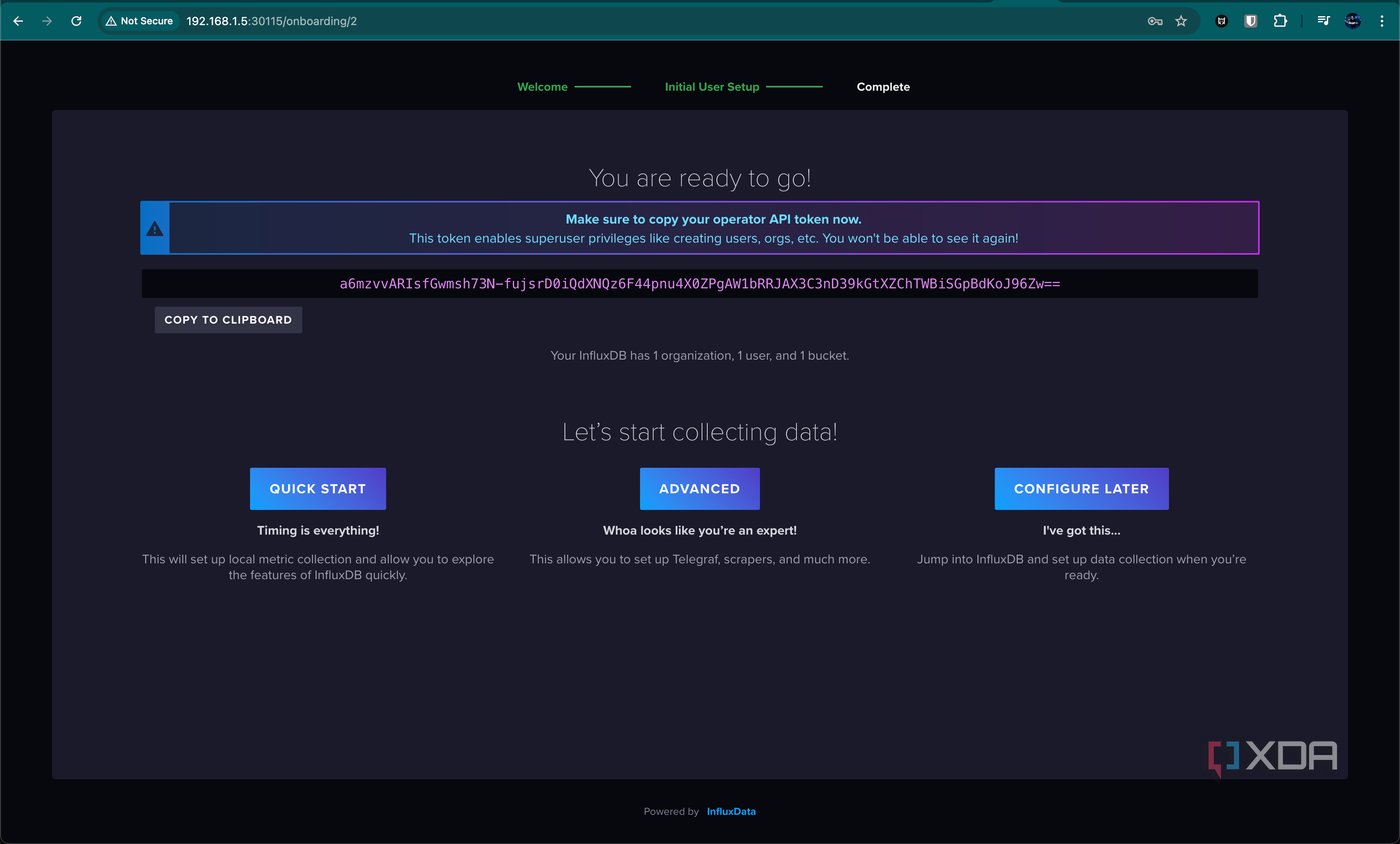The image size is (1400, 844).
Task: Open the browser profile avatar
Action: (x=1353, y=21)
